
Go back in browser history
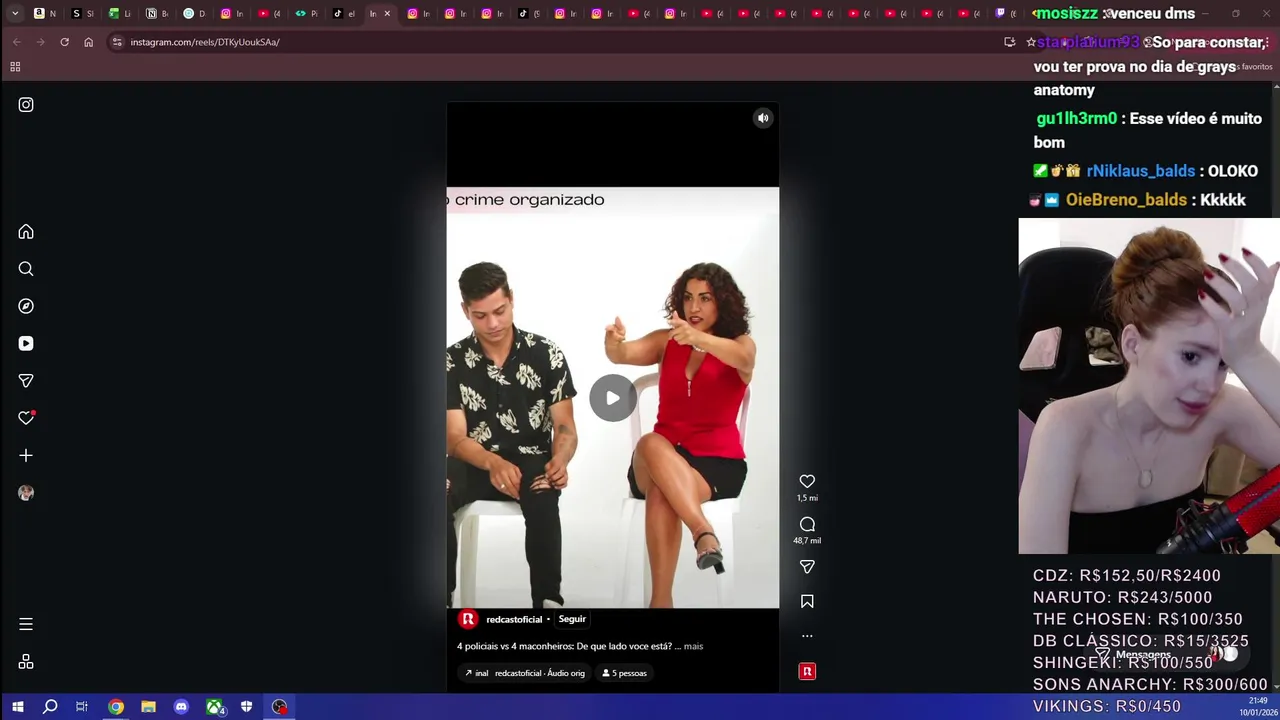tap(16, 42)
